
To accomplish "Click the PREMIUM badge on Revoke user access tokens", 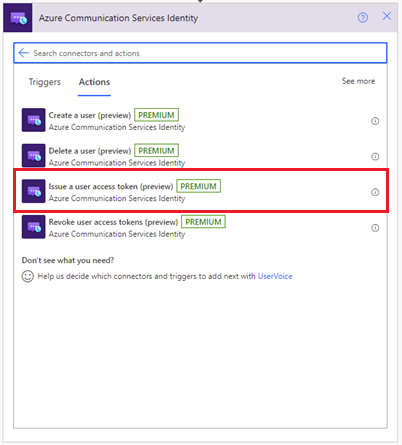I will 203,222.
